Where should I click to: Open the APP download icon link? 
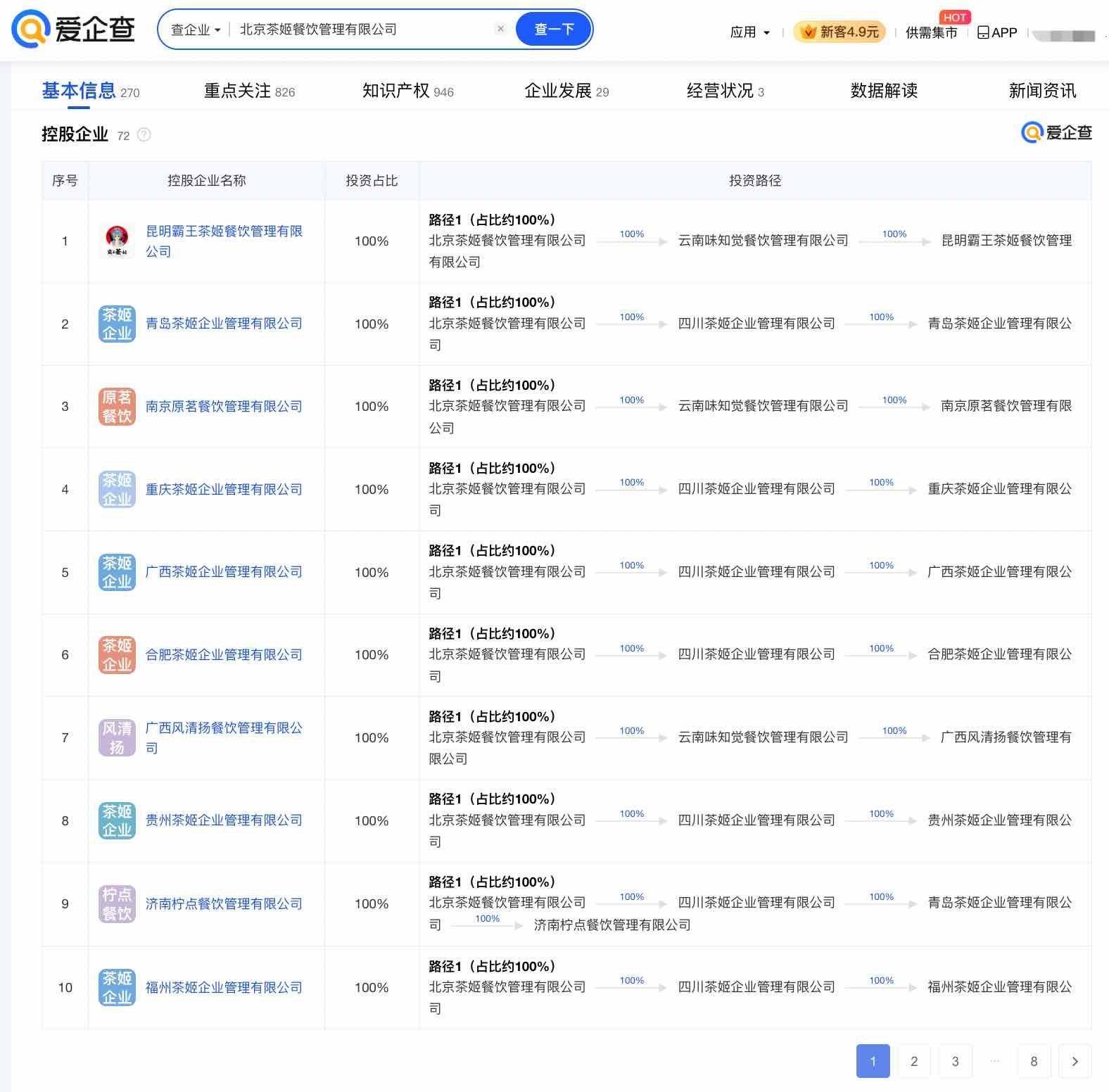click(997, 32)
